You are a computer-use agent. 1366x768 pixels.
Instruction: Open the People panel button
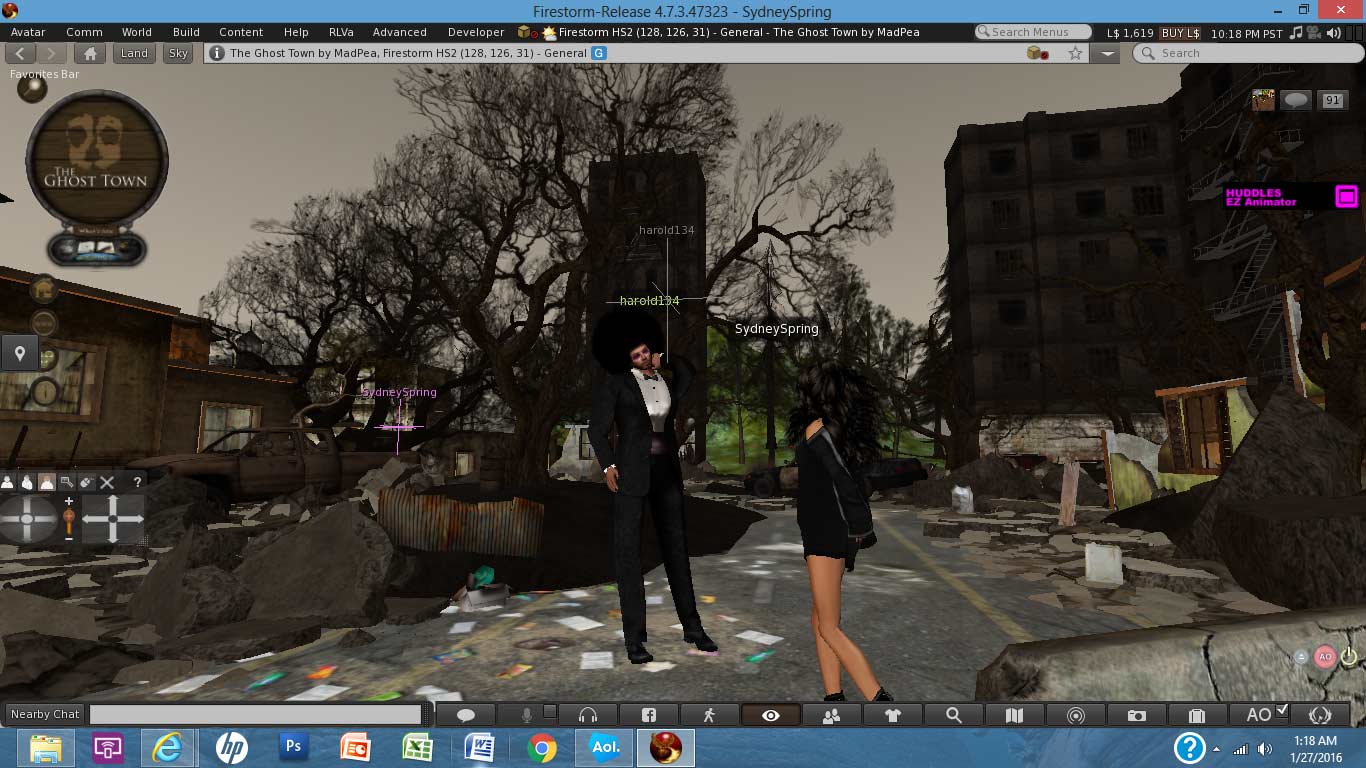(832, 715)
